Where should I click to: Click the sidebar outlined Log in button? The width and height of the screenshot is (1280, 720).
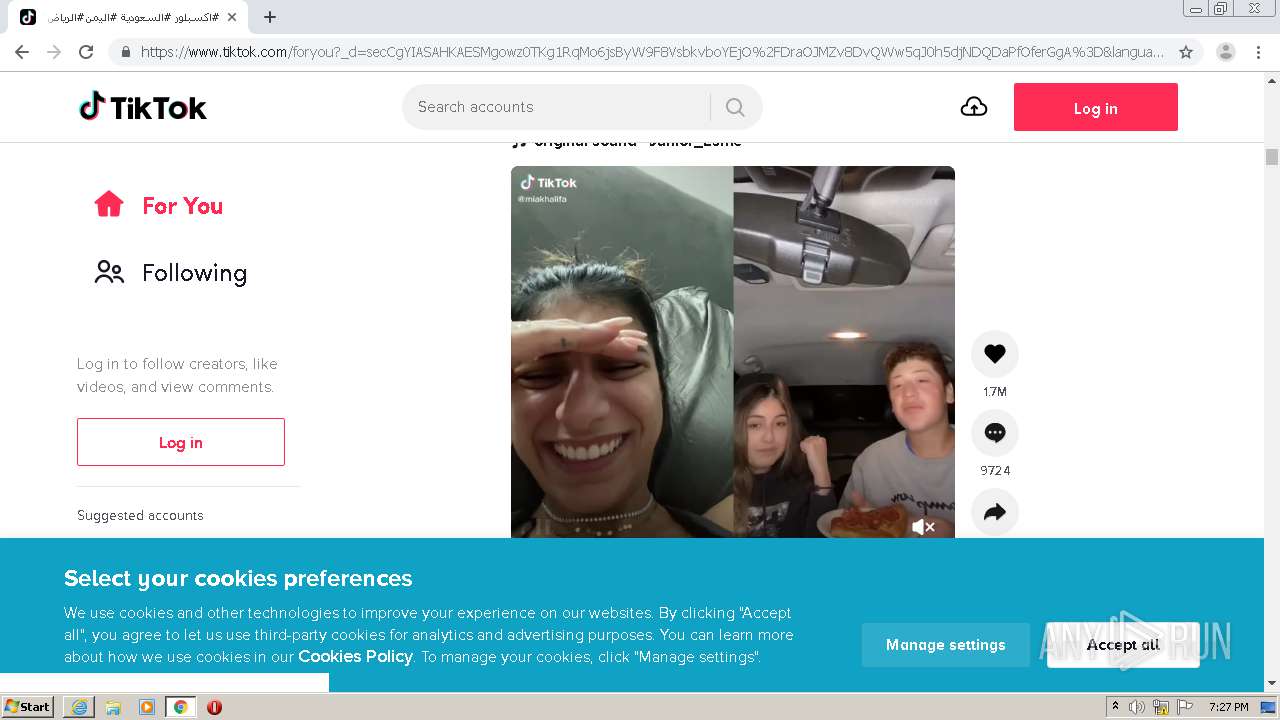(181, 442)
